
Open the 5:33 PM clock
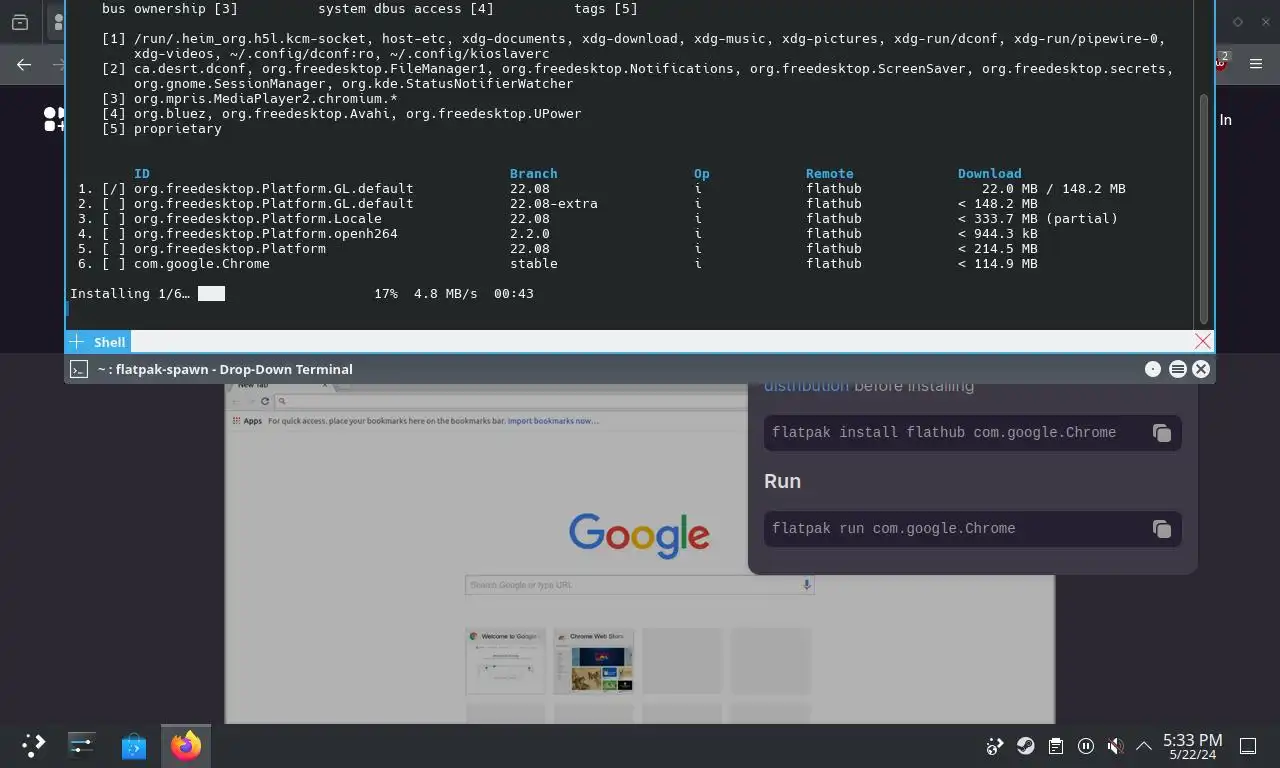click(x=1192, y=746)
